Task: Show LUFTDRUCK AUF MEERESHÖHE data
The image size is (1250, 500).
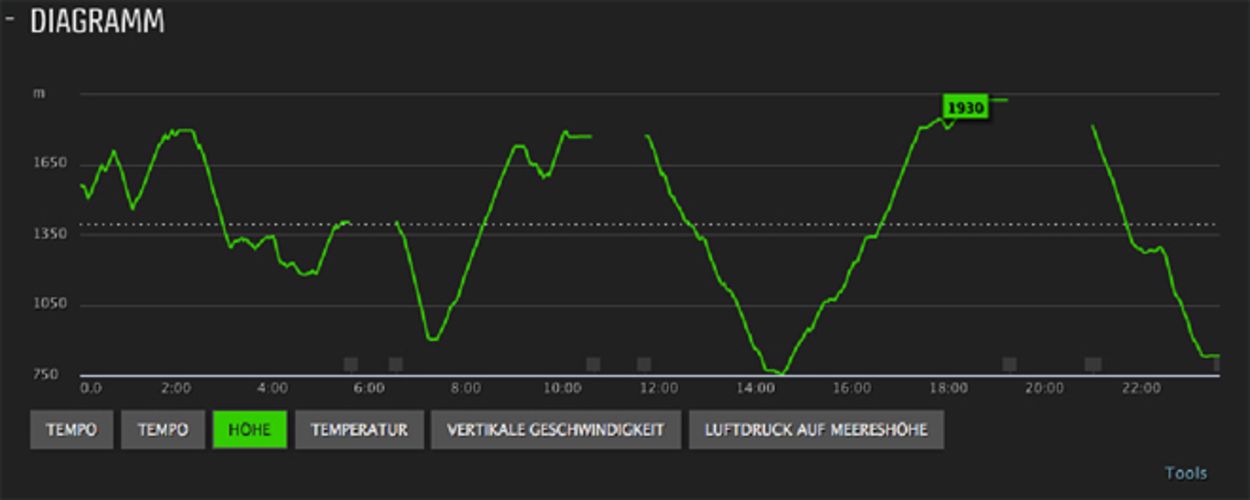Action: (816, 430)
